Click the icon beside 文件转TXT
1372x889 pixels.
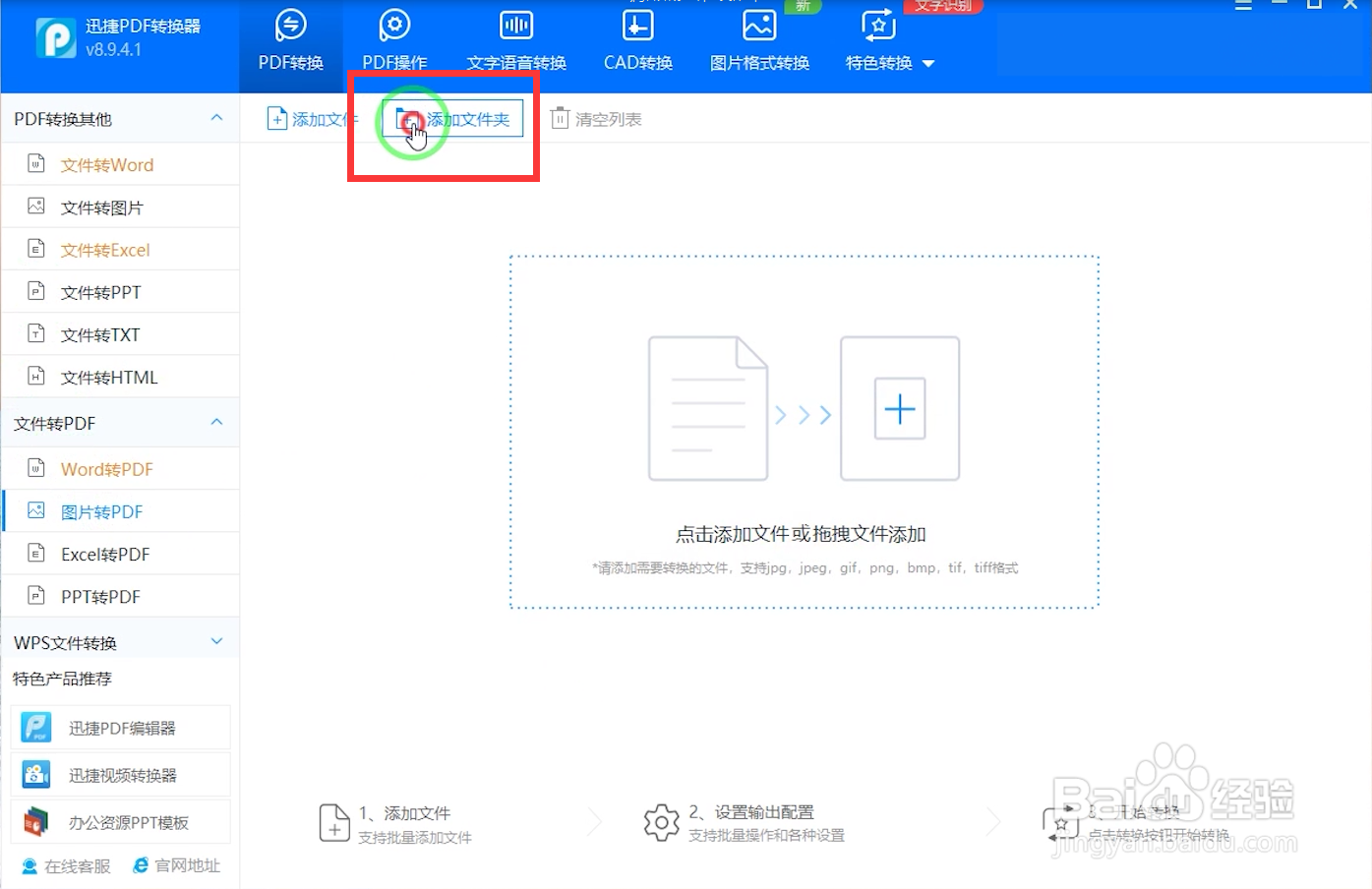(x=36, y=332)
